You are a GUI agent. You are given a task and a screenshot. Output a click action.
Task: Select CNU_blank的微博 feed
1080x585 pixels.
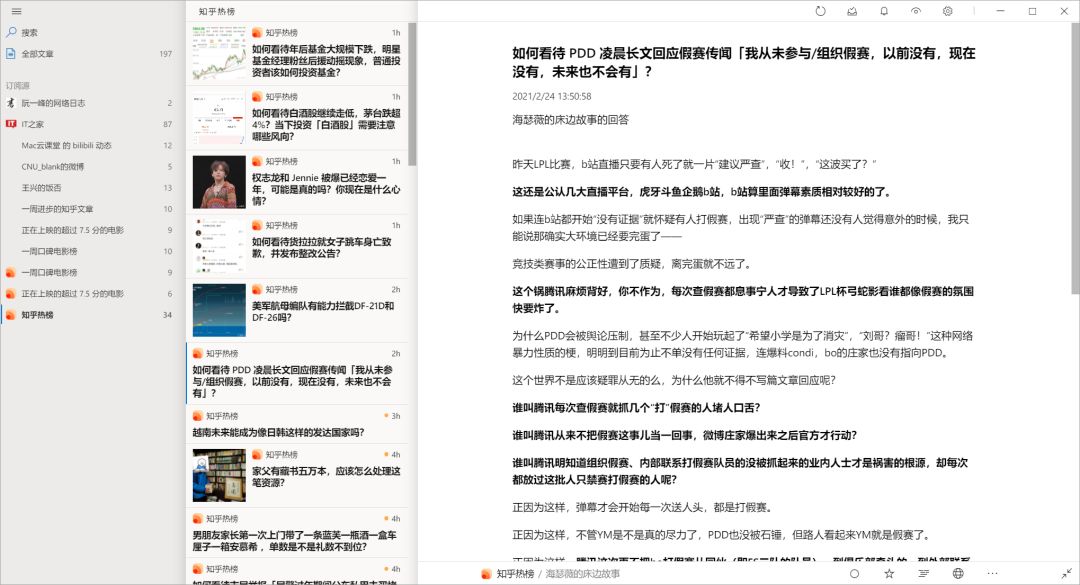[x=92, y=167]
